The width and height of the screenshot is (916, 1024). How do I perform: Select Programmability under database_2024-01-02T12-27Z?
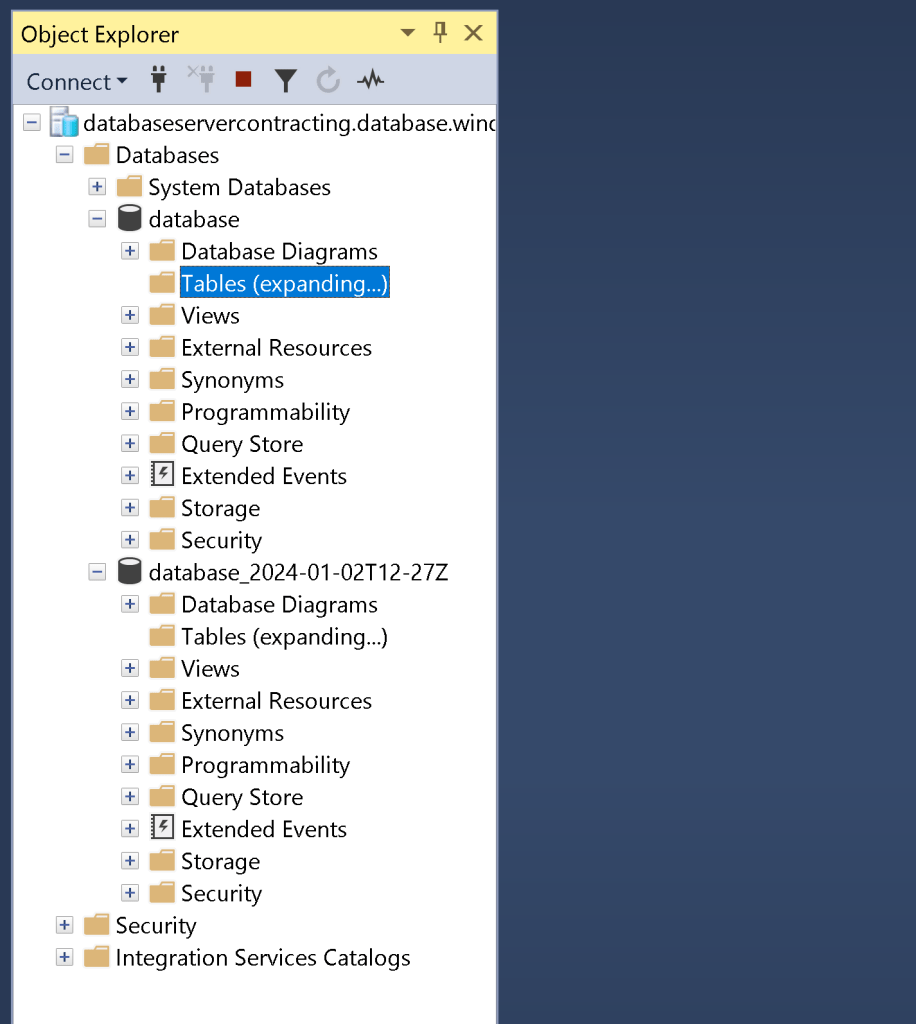pos(265,765)
